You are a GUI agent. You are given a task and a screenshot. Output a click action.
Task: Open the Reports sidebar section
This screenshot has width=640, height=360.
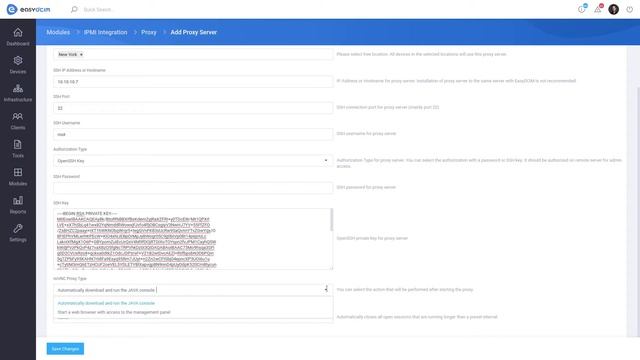[18, 205]
